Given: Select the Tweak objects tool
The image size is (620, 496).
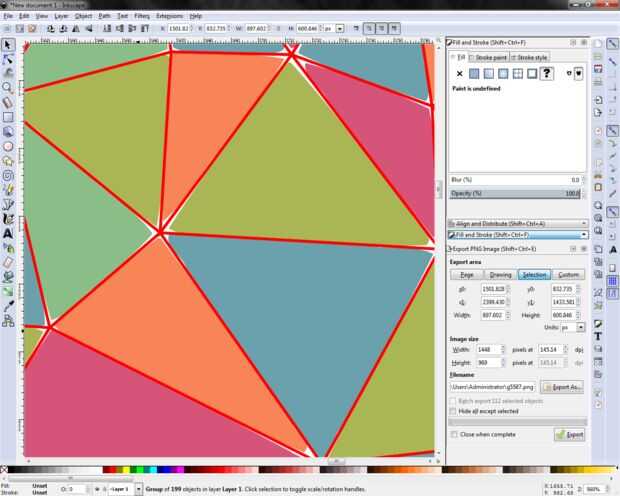Looking at the screenshot, I should pyautogui.click(x=8, y=73).
